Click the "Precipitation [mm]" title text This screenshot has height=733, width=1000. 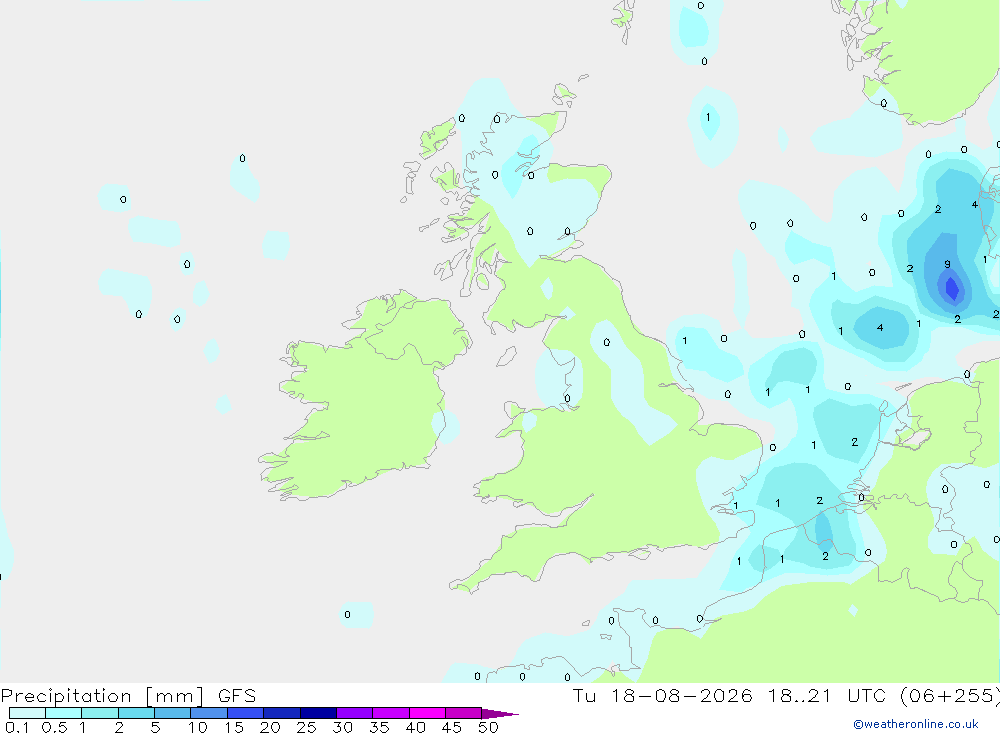[102, 696]
